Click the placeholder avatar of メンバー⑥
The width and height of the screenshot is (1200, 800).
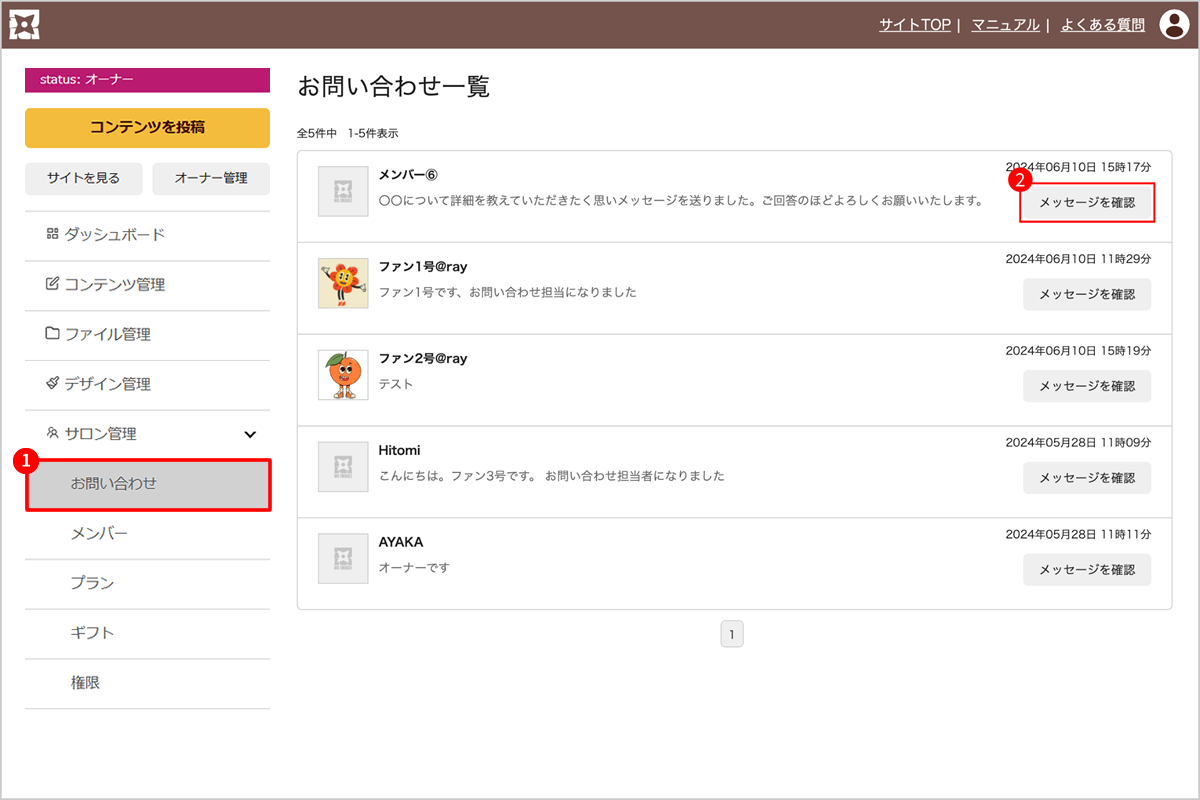[343, 191]
